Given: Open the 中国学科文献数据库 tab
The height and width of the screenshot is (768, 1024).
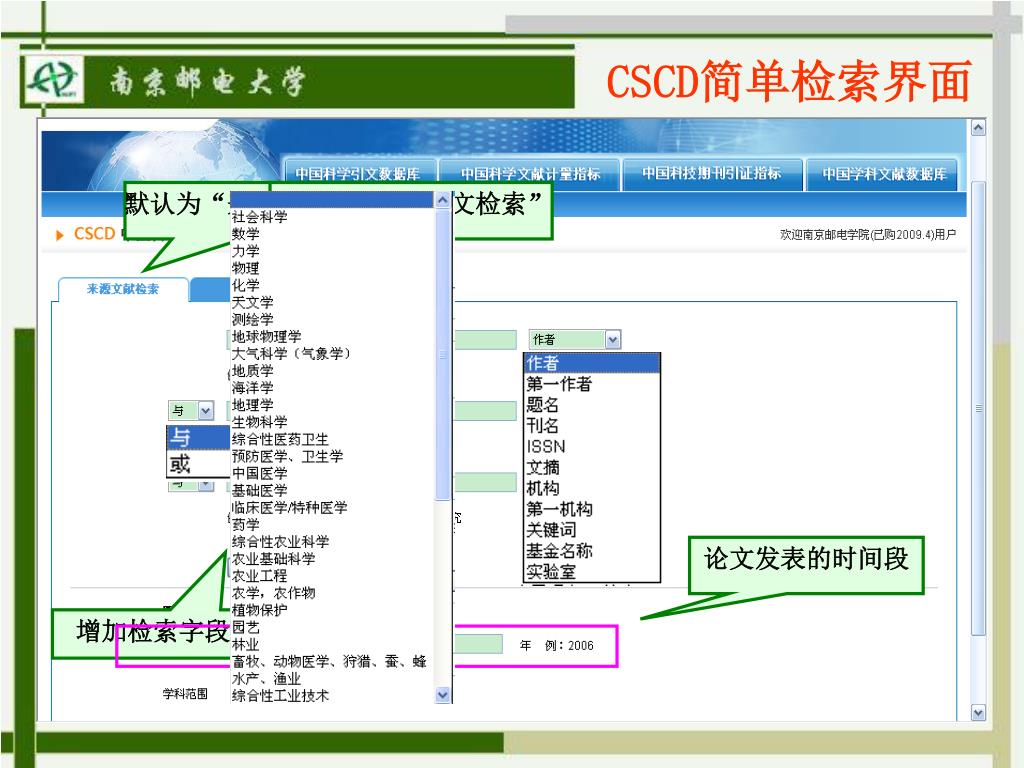Looking at the screenshot, I should click(884, 174).
